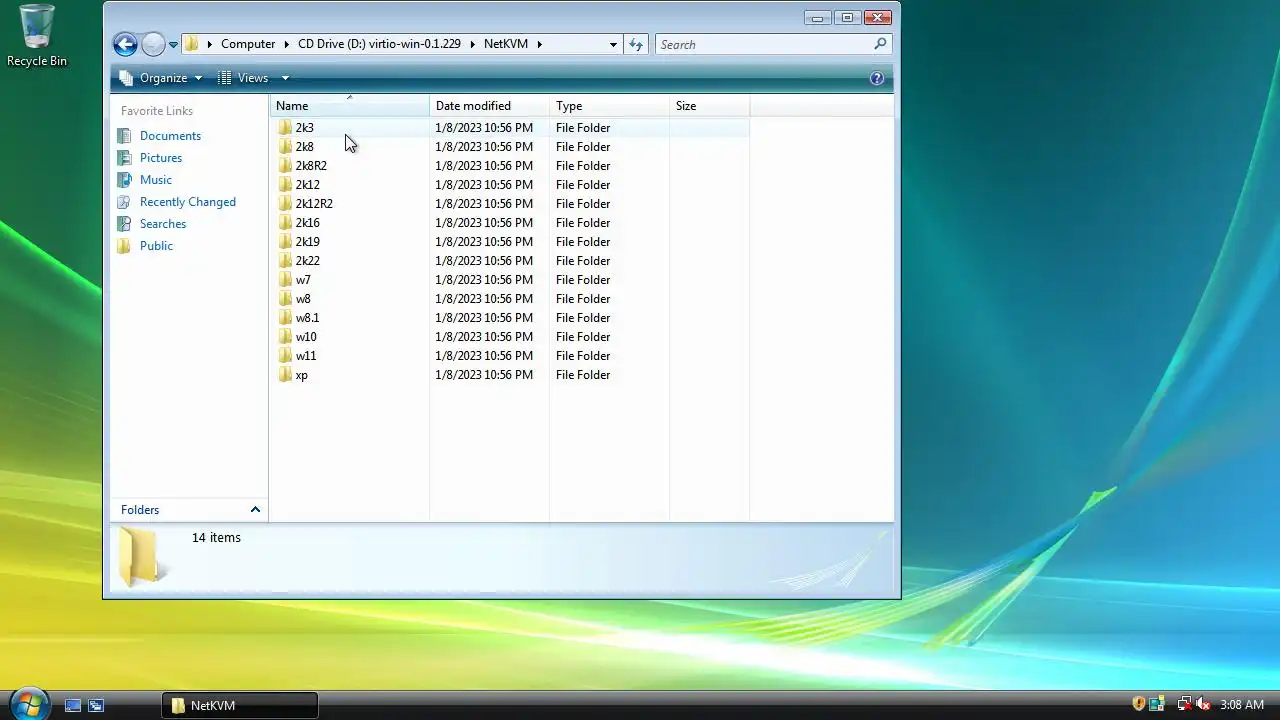Click the Searches icon in Favorite Links
The width and height of the screenshot is (1280, 720).
(x=124, y=224)
